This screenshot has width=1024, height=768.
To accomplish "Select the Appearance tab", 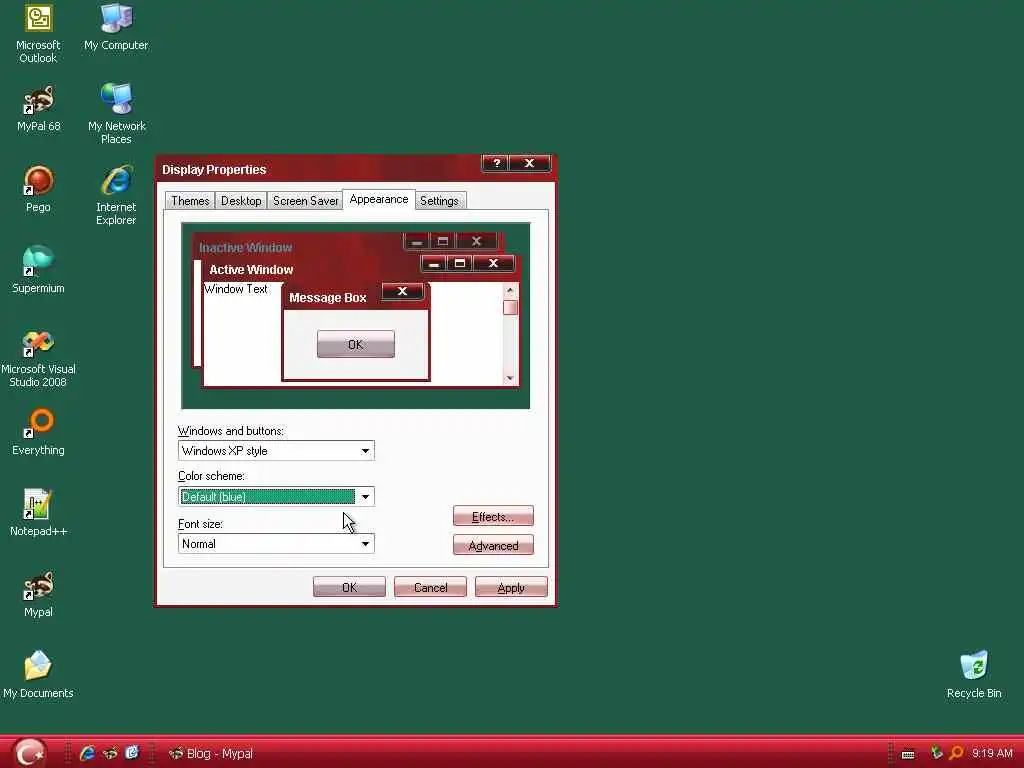I will pyautogui.click(x=379, y=199).
